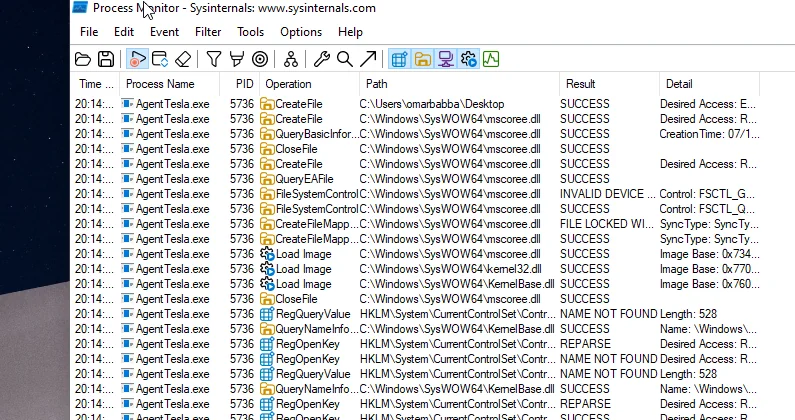Click the Result column header
This screenshot has height=420, width=795.
[x=609, y=84]
